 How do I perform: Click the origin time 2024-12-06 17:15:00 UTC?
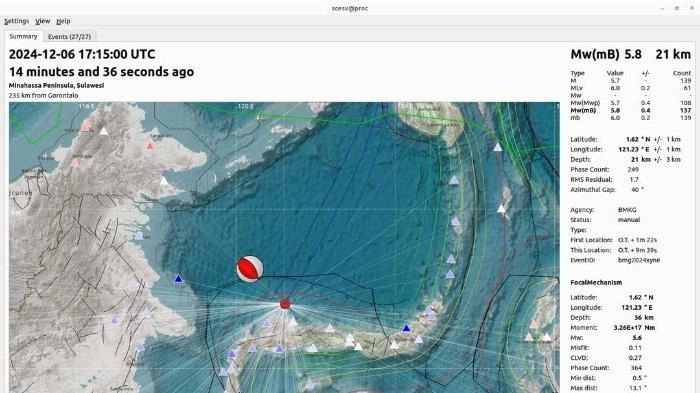82,54
